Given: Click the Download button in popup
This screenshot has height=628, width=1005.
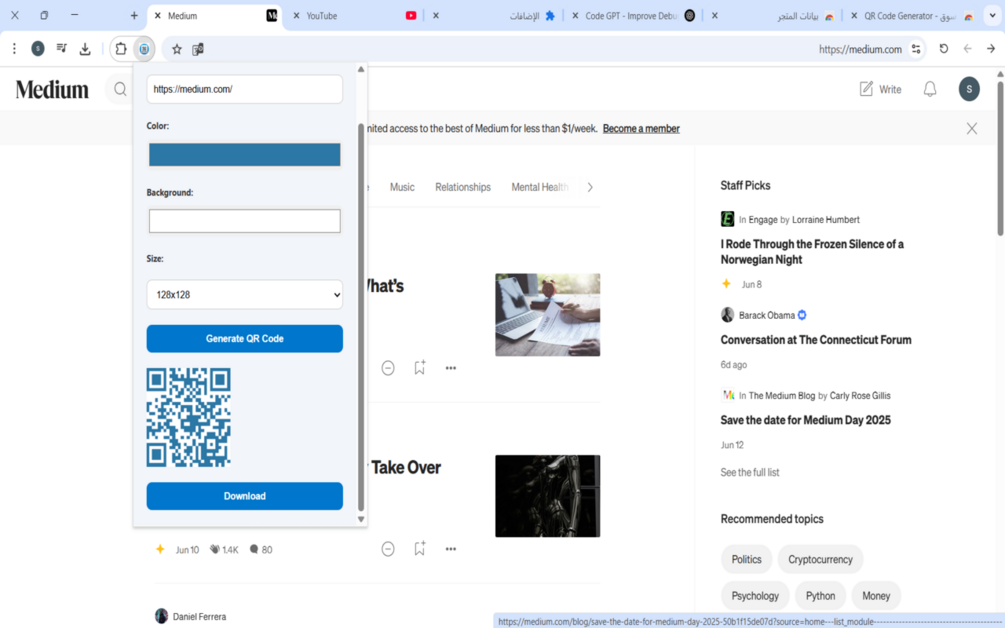Looking at the screenshot, I should [x=245, y=496].
